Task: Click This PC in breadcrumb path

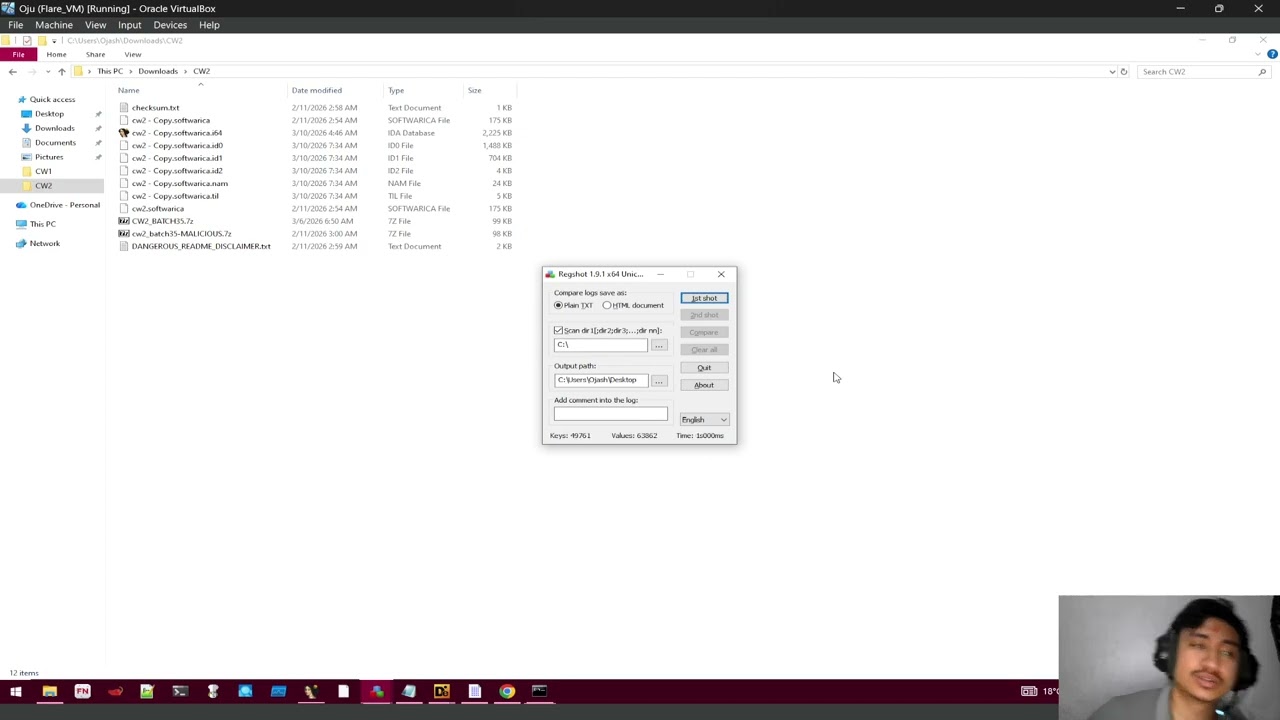Action: (x=110, y=72)
